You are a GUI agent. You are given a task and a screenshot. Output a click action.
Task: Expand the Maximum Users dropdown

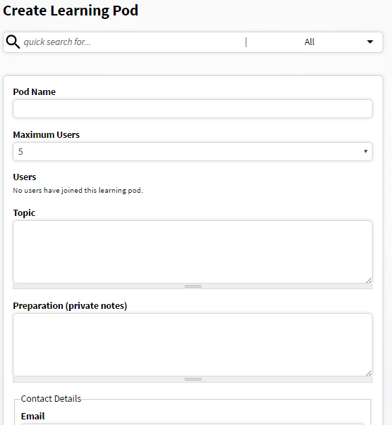point(193,152)
